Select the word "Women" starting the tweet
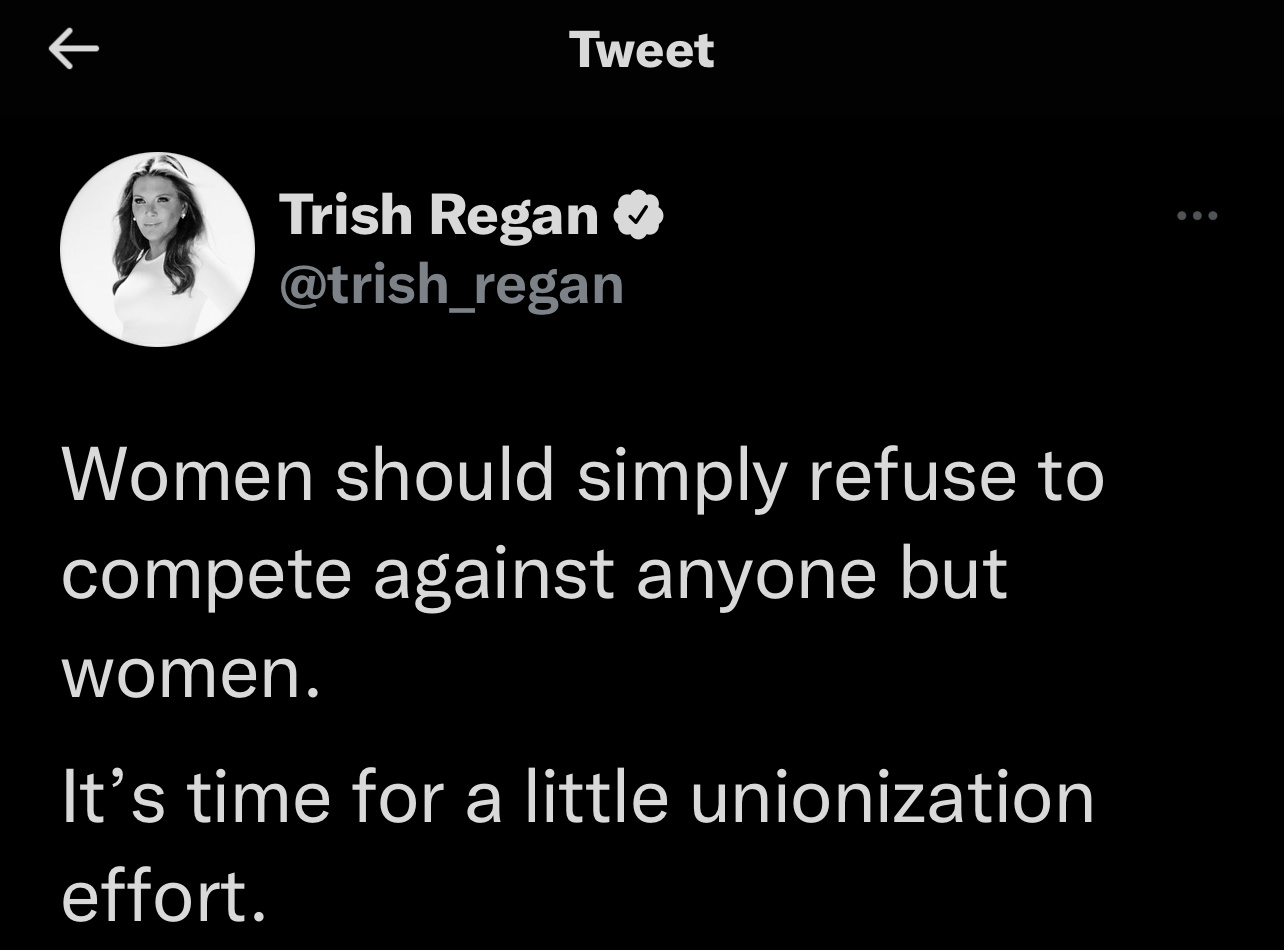Viewport: 1284px width, 950px height. 188,474
